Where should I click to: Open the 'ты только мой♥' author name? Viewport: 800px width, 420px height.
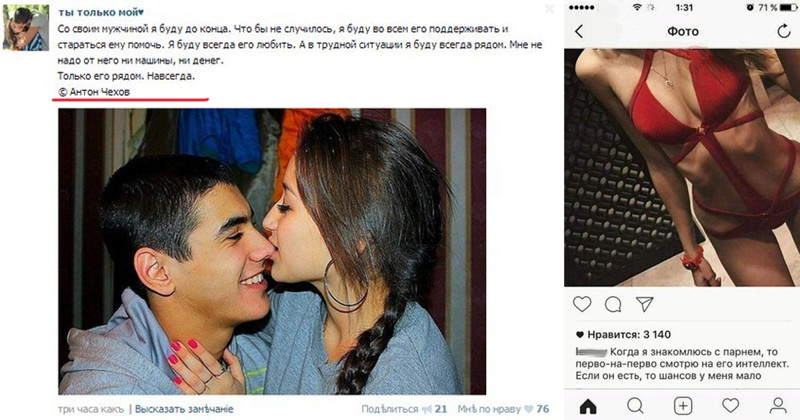pyautogui.click(x=101, y=12)
